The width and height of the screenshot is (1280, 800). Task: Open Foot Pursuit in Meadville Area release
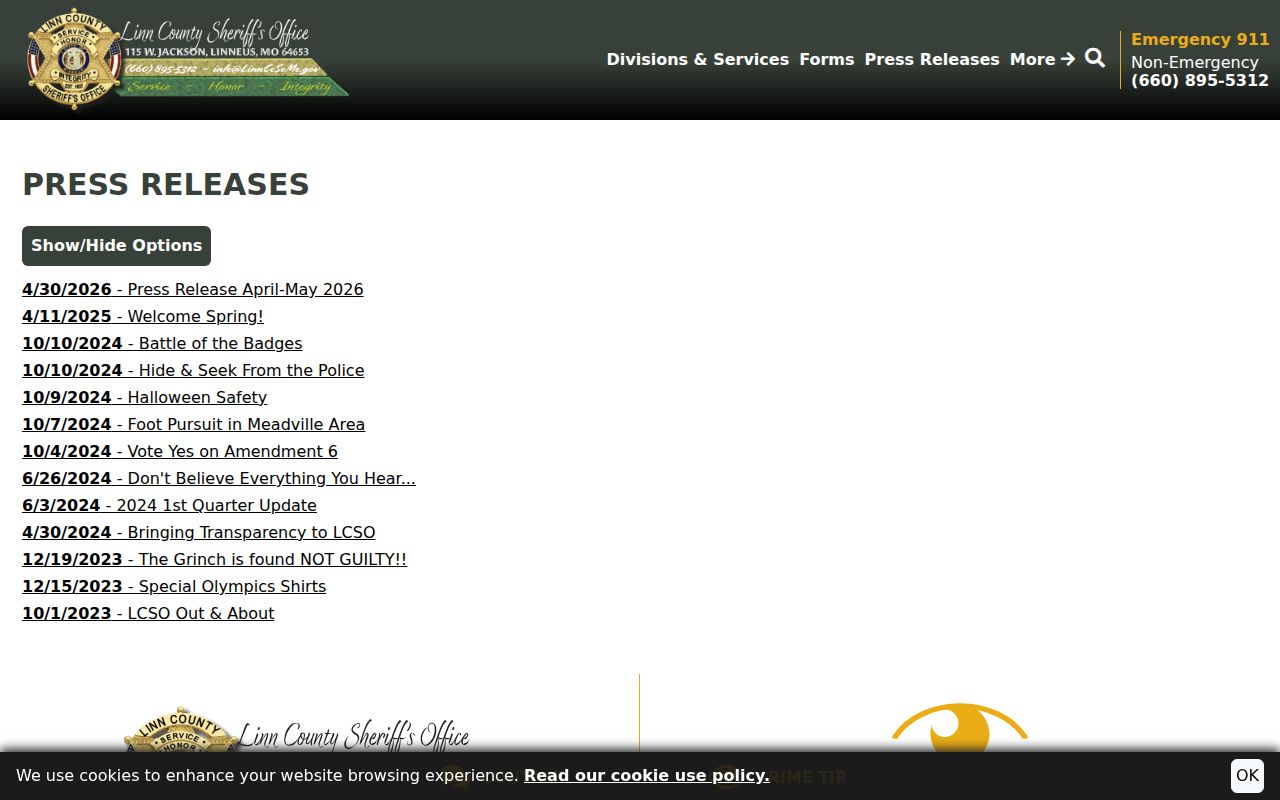point(193,424)
